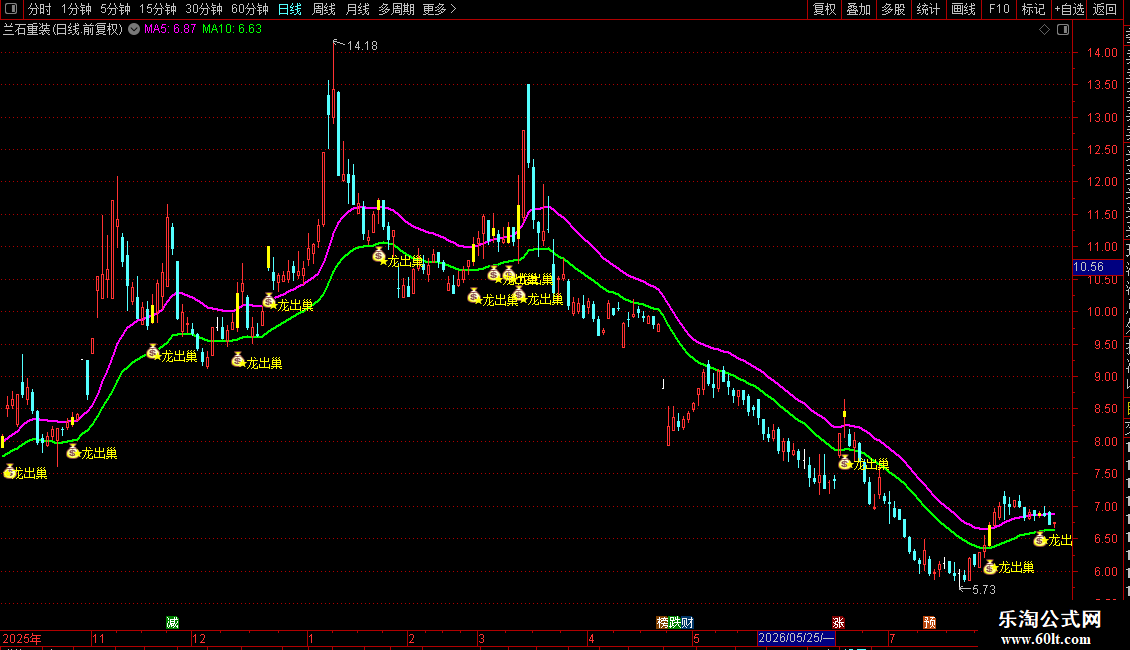Switch to 周线 weekly chart
This screenshot has width=1130, height=650.
(324, 9)
